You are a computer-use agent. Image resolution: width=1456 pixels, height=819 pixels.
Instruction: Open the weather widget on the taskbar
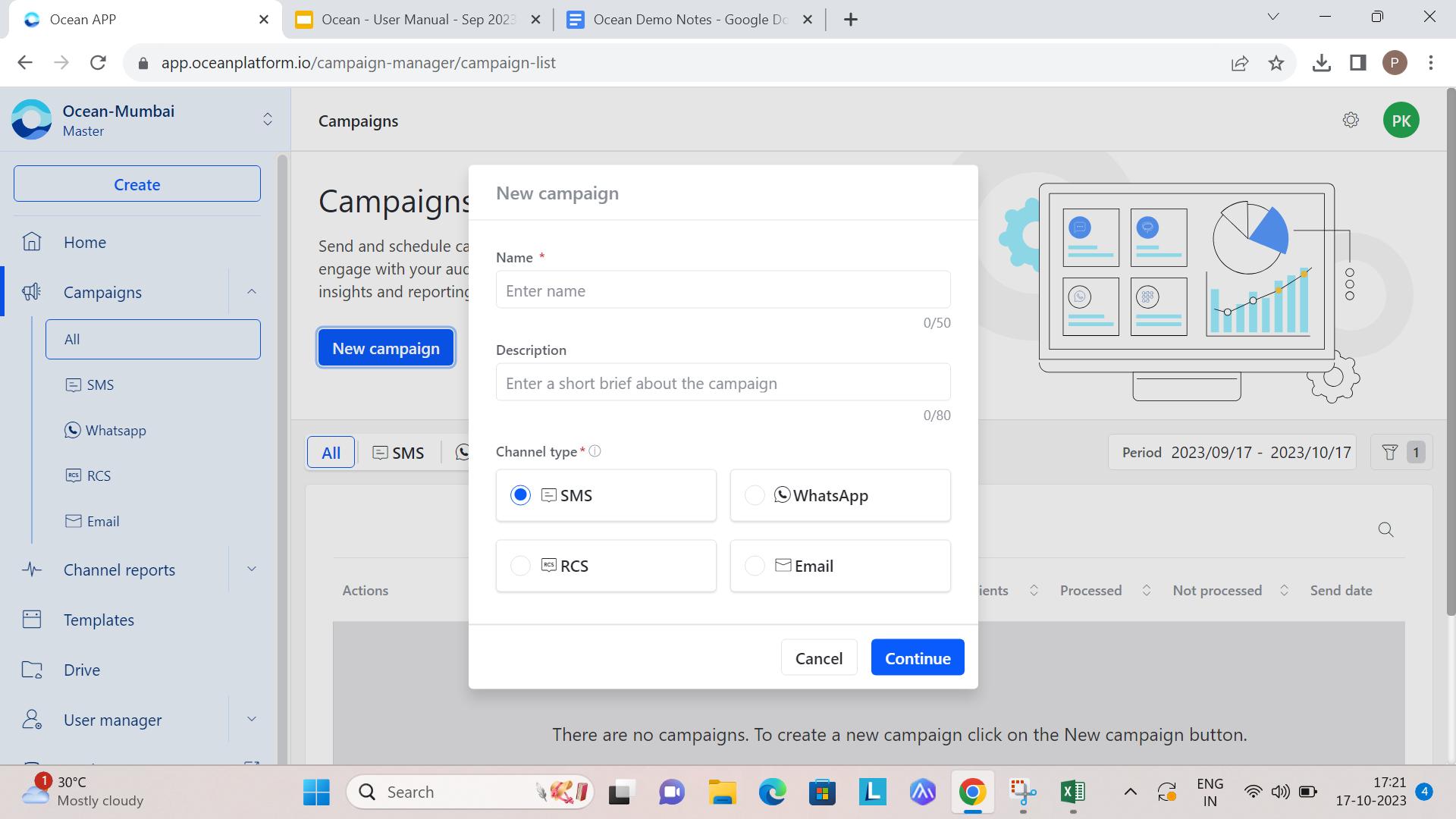coord(82,792)
